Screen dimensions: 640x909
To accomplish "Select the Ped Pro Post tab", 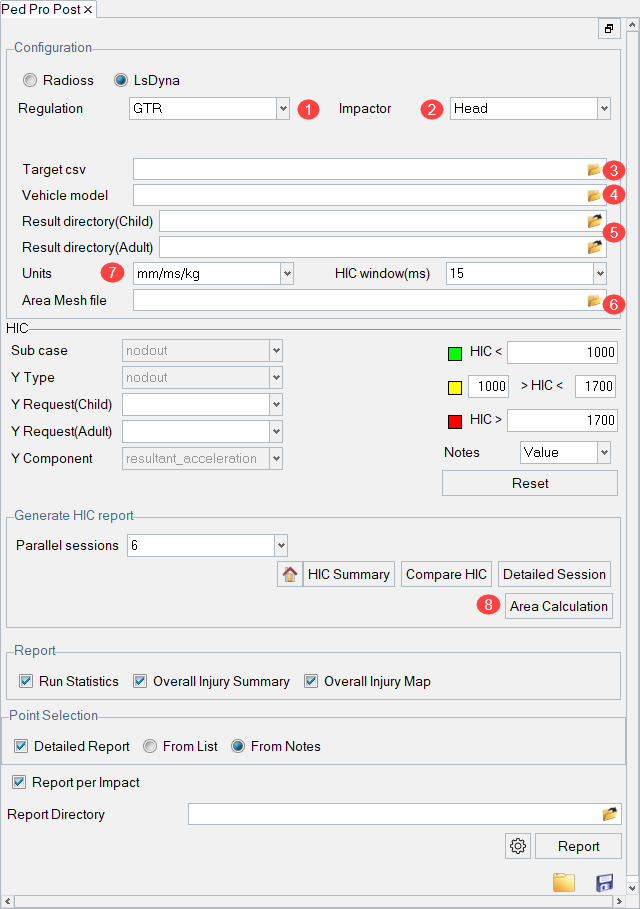I will (x=41, y=9).
